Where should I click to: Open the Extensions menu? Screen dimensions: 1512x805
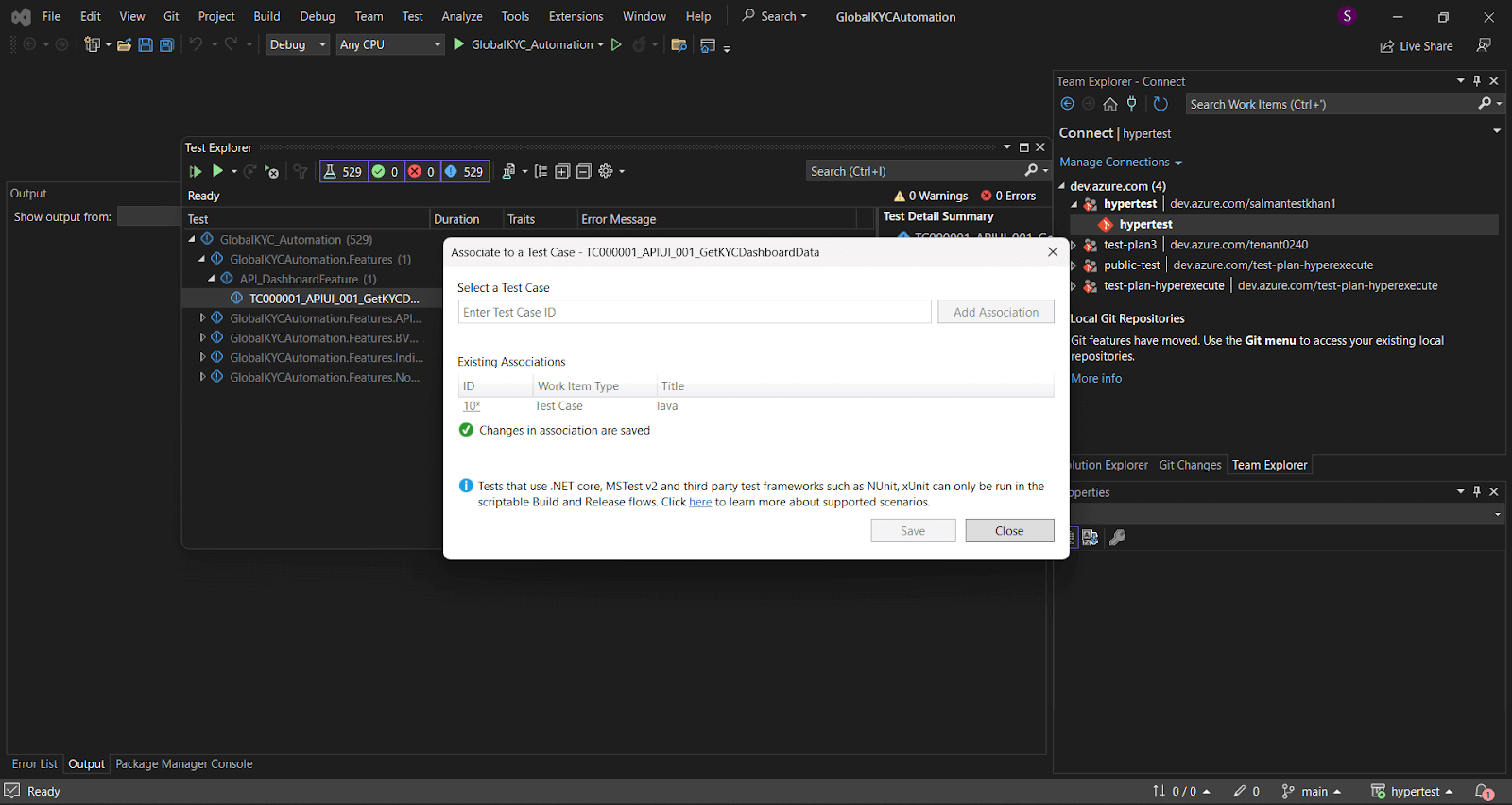tap(576, 16)
